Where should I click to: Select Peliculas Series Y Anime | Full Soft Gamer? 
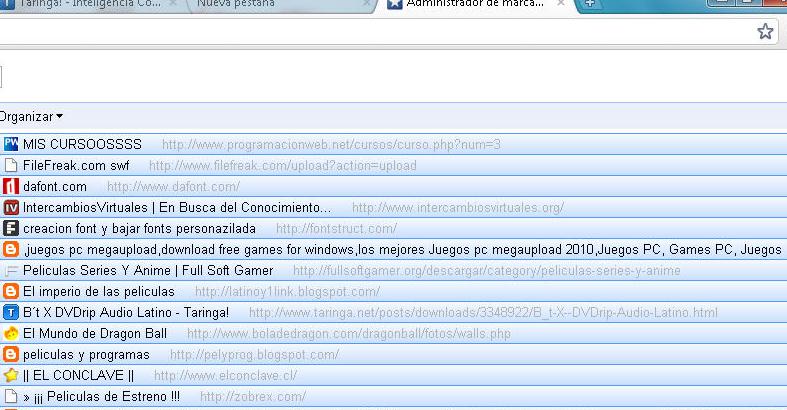coord(148,270)
